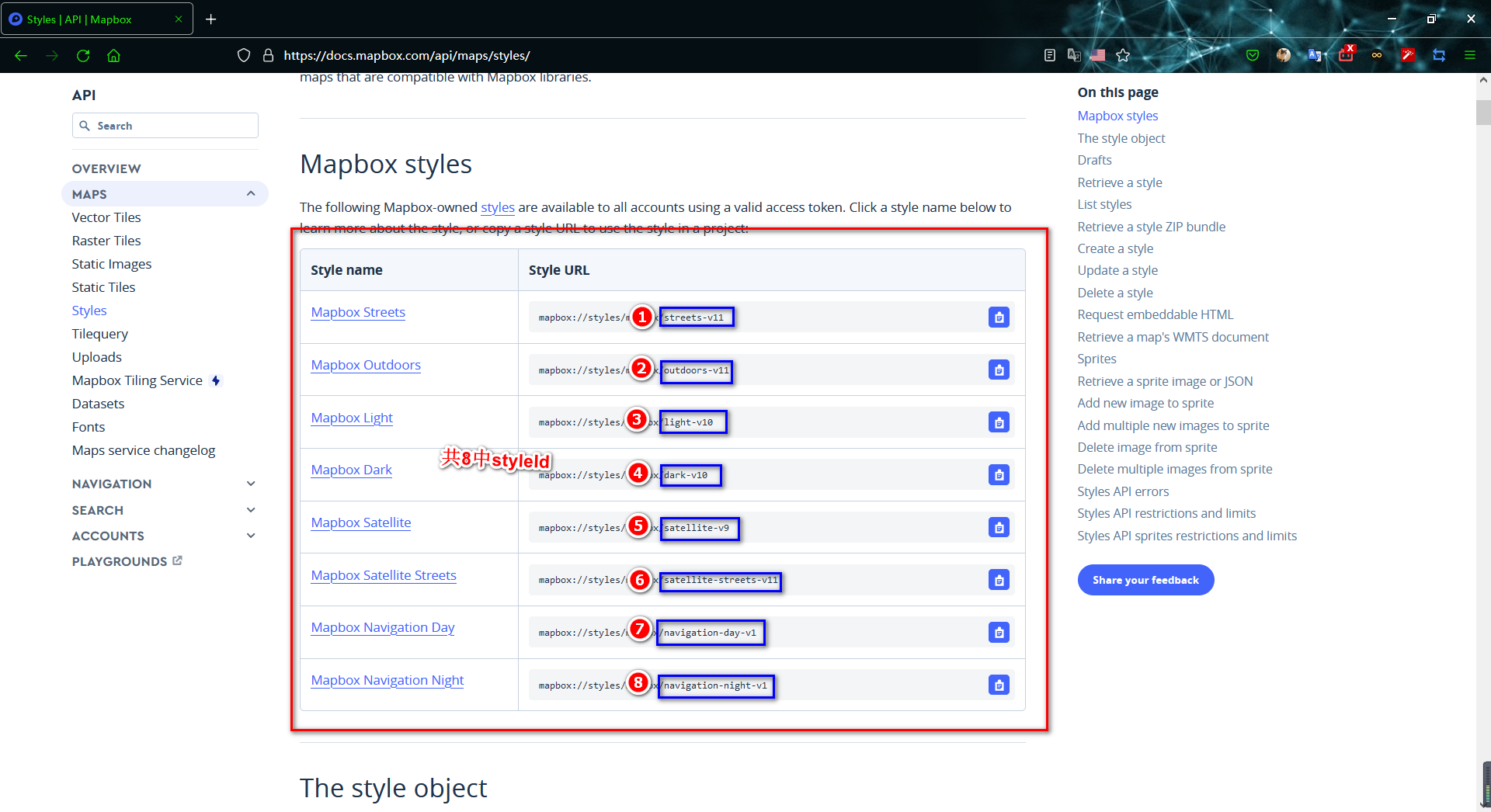
Task: Copy the light-v10 style URL
Action: click(x=999, y=422)
